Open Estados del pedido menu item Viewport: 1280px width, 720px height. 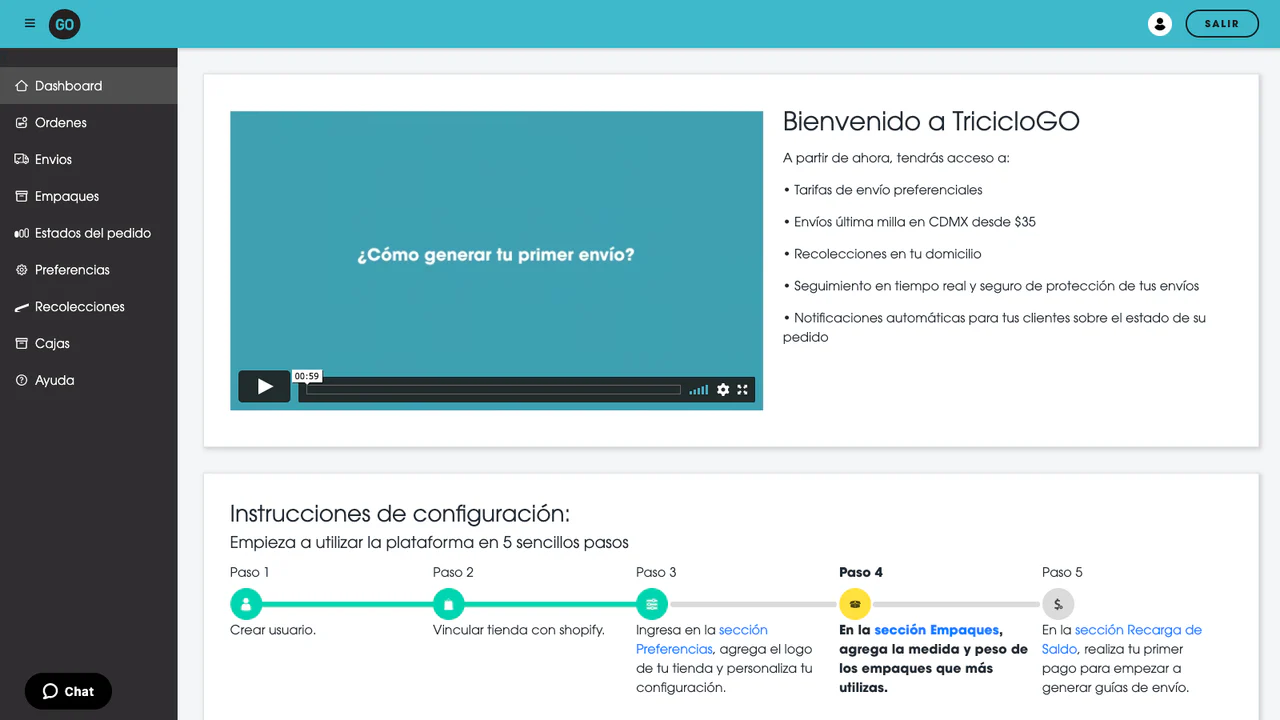click(x=89, y=233)
